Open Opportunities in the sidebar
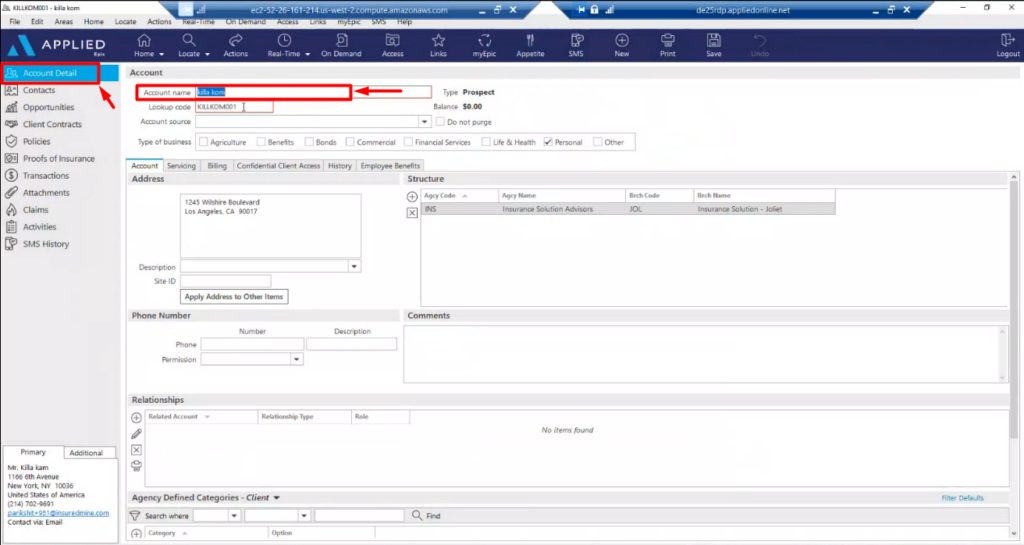 pos(48,107)
